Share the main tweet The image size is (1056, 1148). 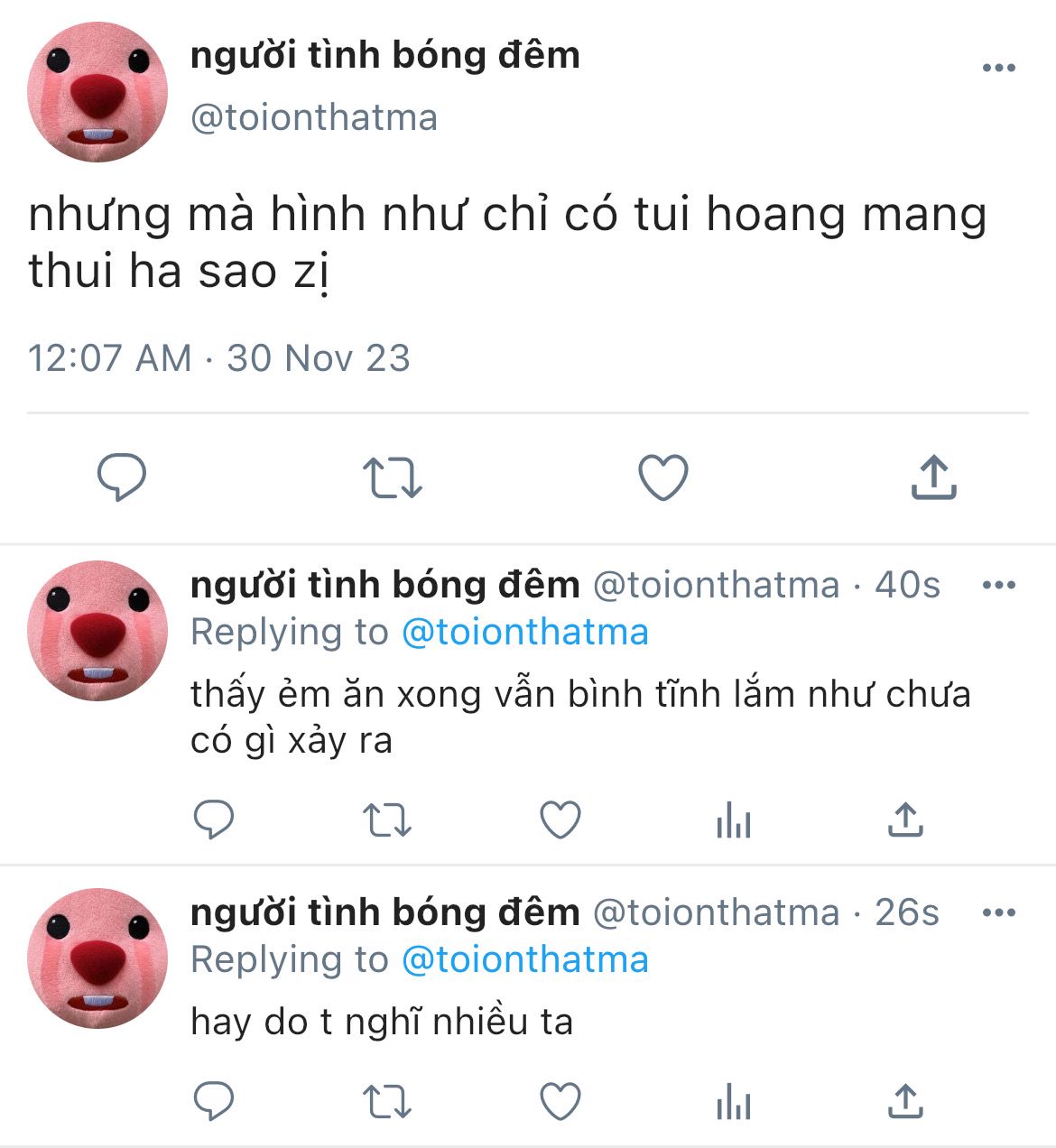coord(933,477)
